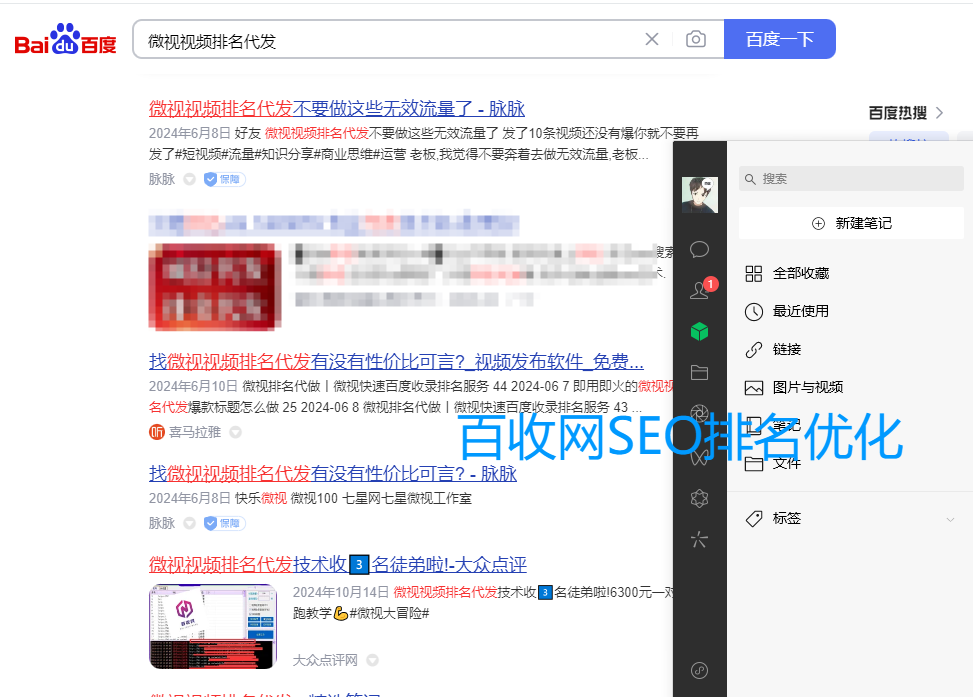Click the Baidu logo

tap(65, 39)
